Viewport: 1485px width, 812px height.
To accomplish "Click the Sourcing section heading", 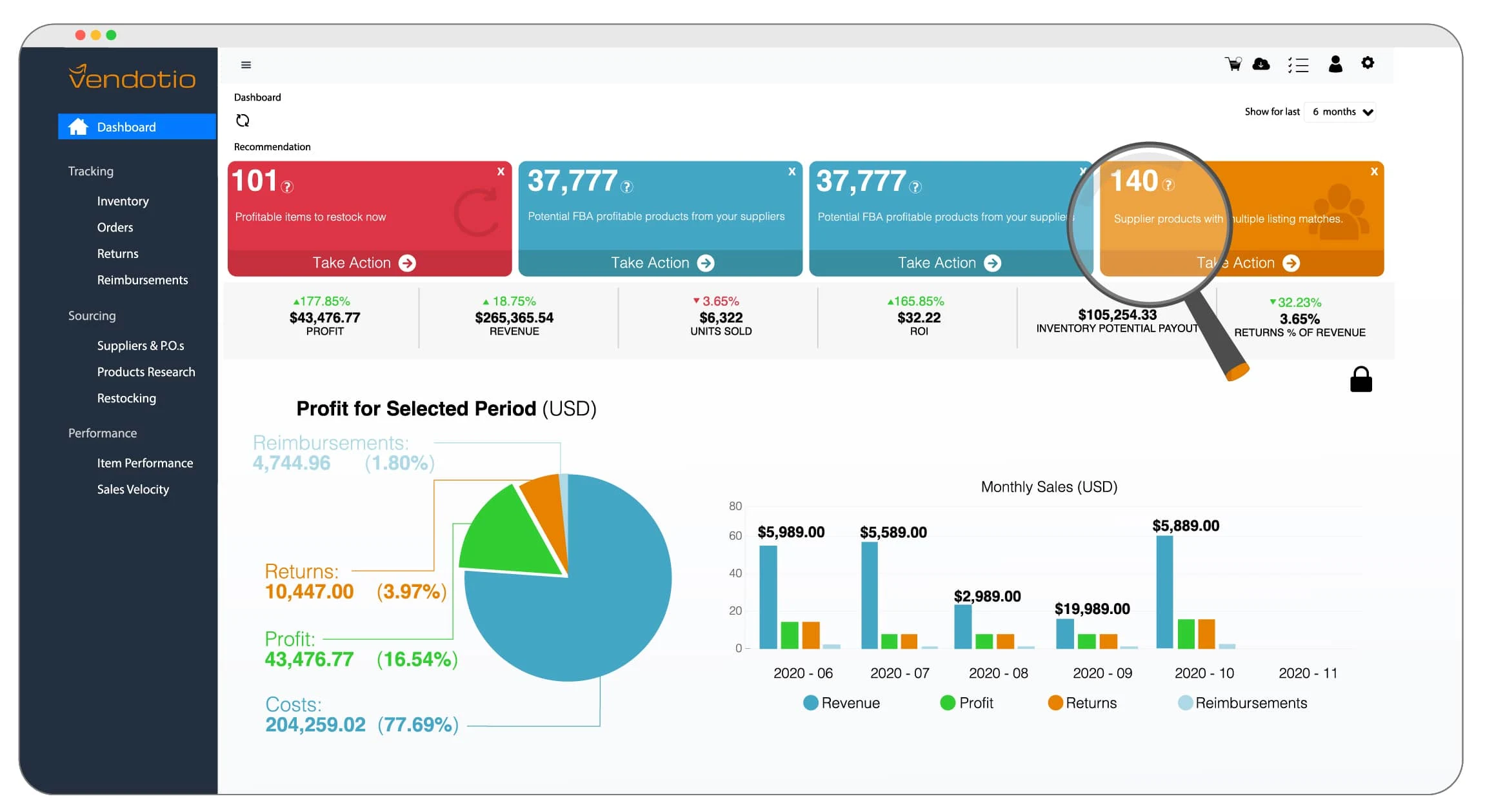I will [x=92, y=316].
